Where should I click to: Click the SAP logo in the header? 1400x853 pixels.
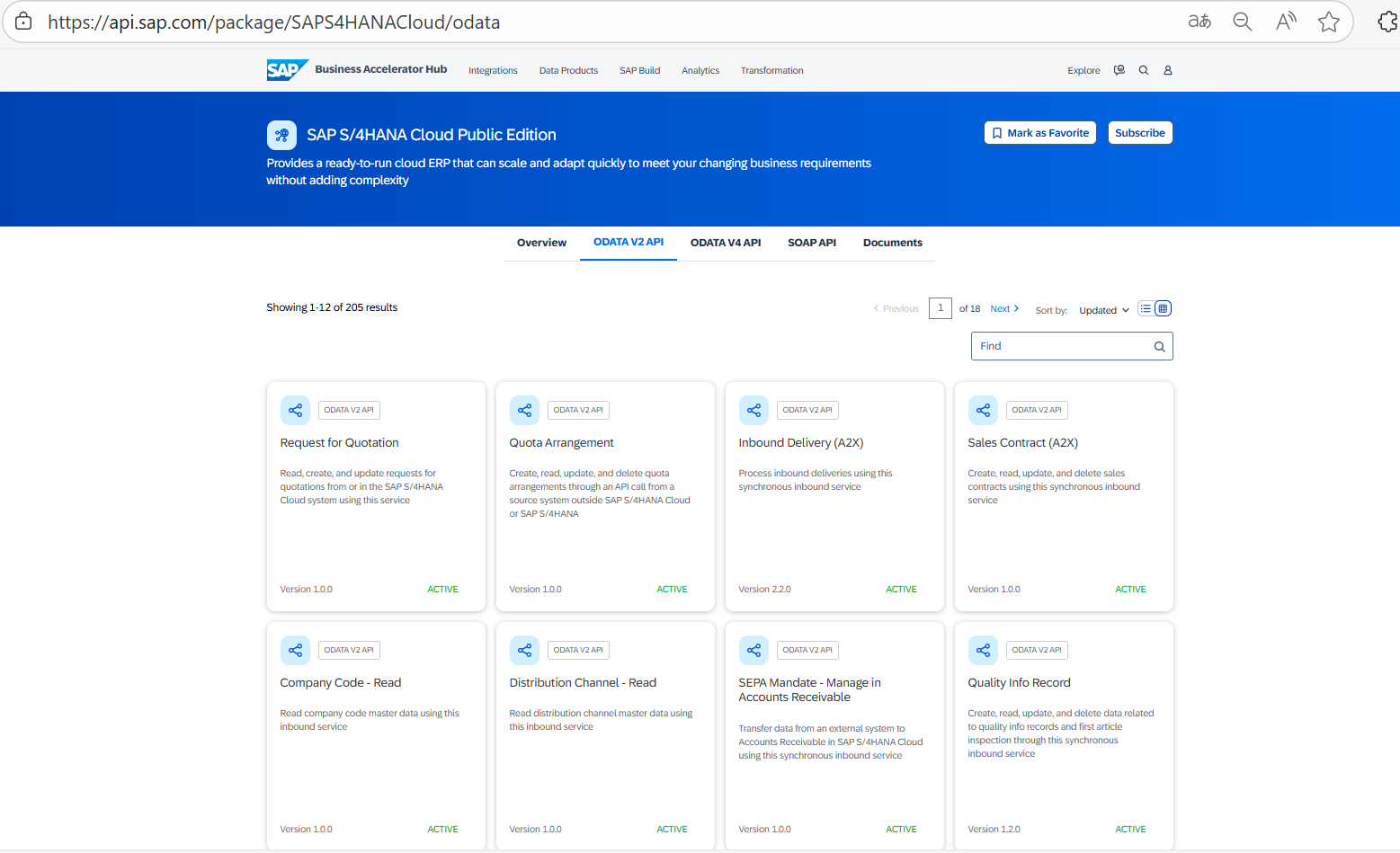[x=286, y=69]
